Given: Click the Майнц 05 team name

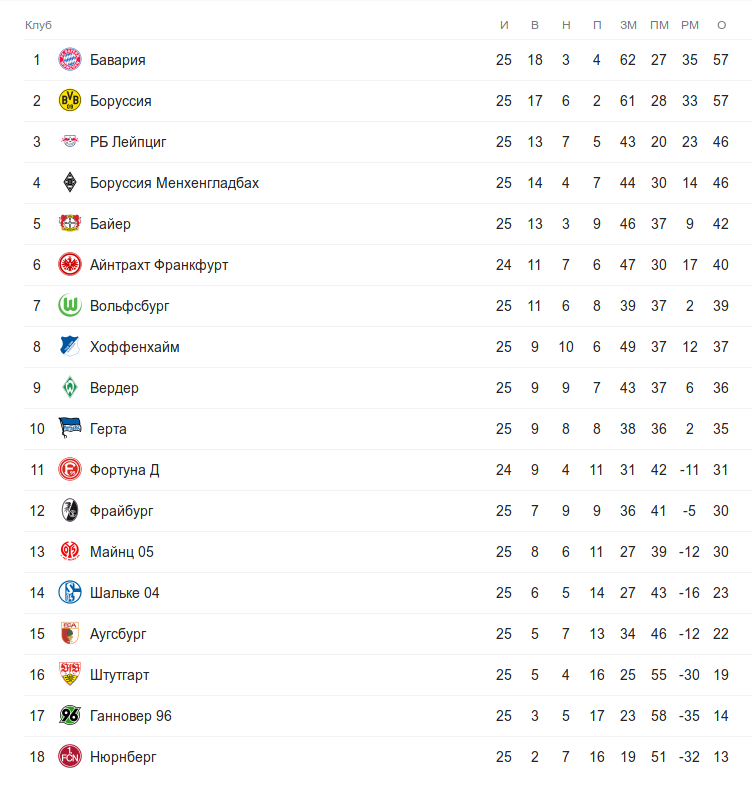Looking at the screenshot, I should click(121, 552).
